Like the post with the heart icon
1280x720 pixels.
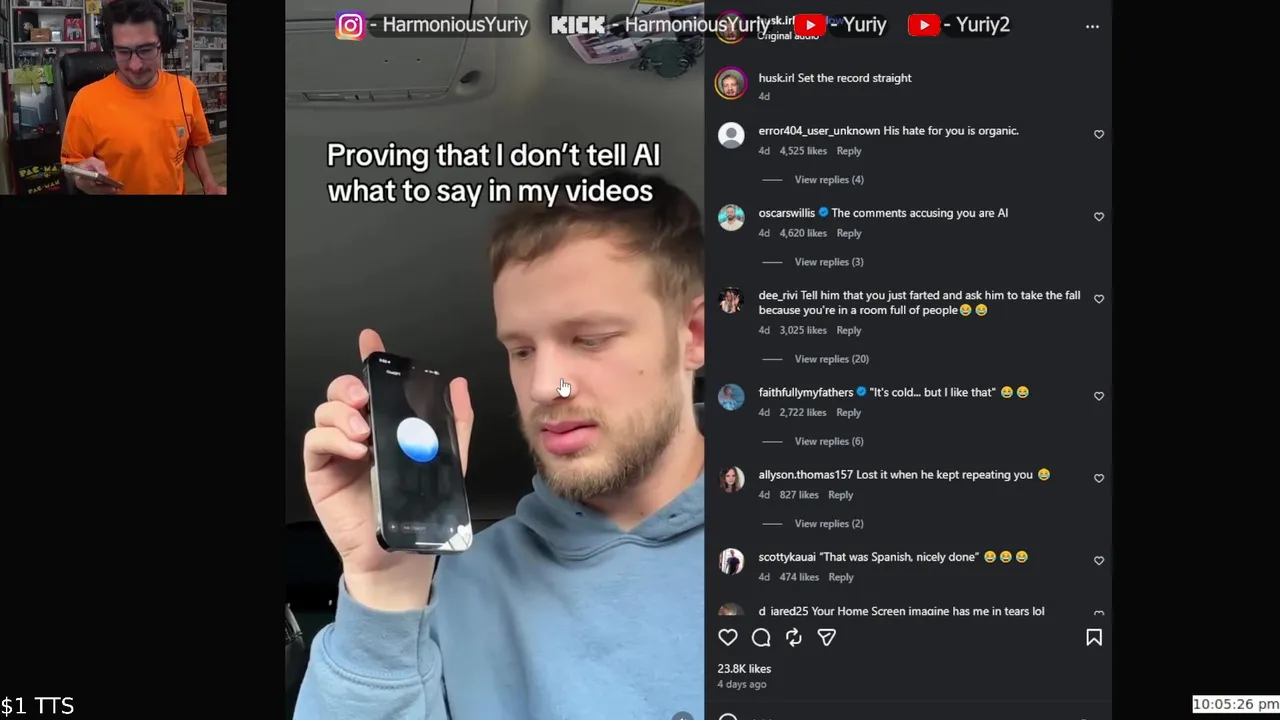[728, 637]
